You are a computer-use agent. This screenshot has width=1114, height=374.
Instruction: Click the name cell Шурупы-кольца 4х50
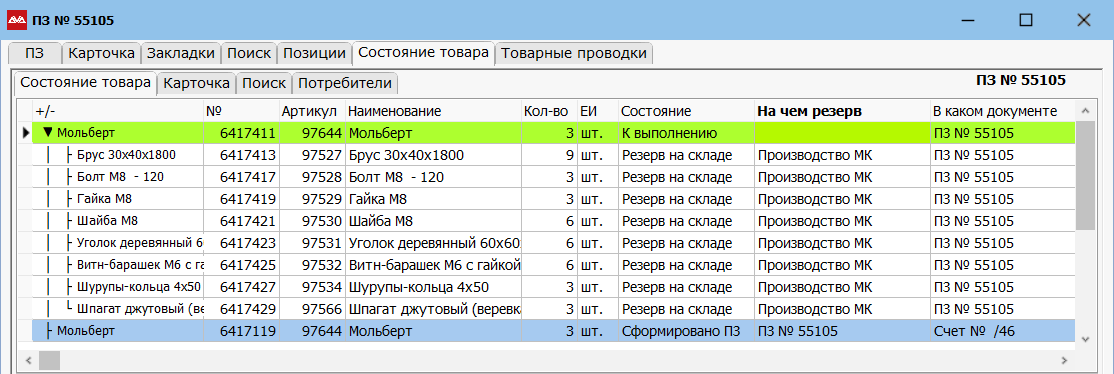433,287
